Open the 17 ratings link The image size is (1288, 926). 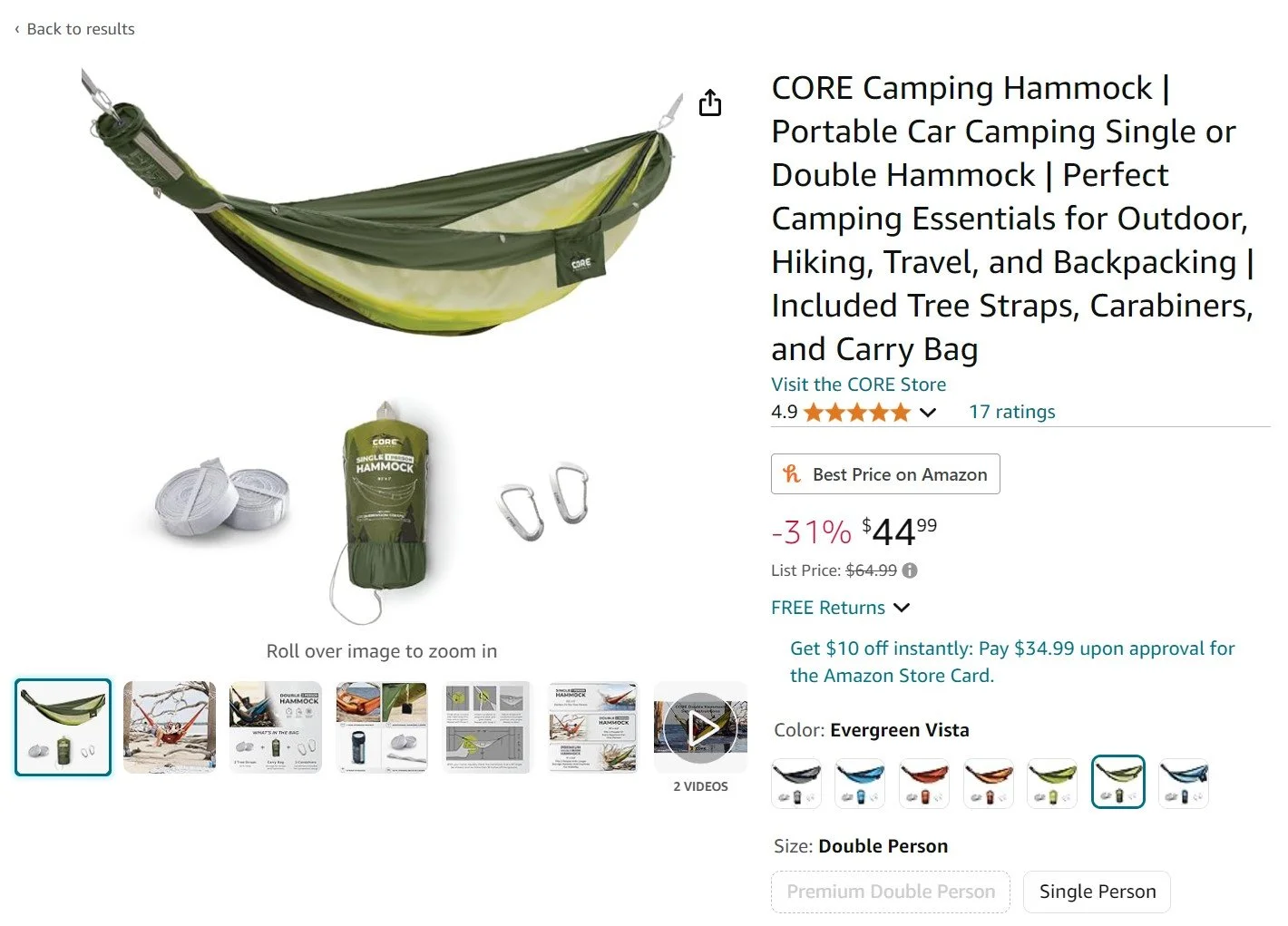1011,412
